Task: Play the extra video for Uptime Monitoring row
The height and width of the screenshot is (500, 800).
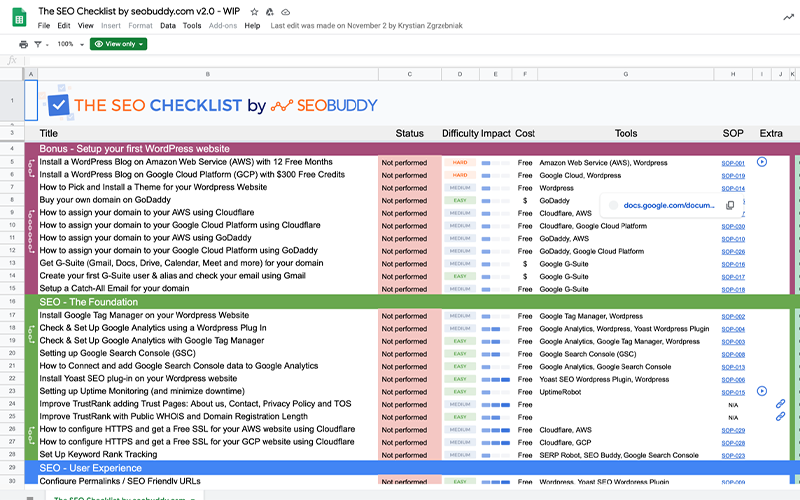Action: click(762, 391)
